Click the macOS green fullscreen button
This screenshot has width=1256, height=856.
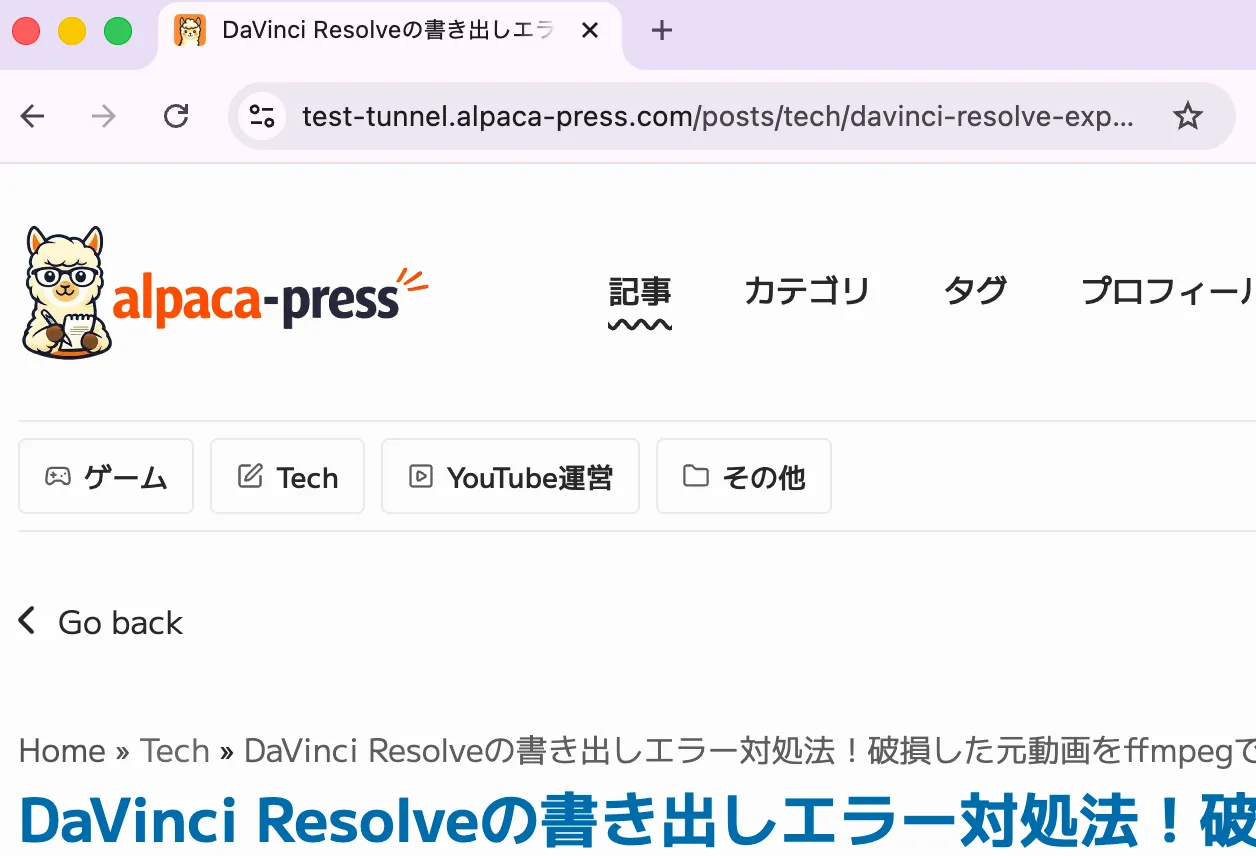click(x=118, y=32)
